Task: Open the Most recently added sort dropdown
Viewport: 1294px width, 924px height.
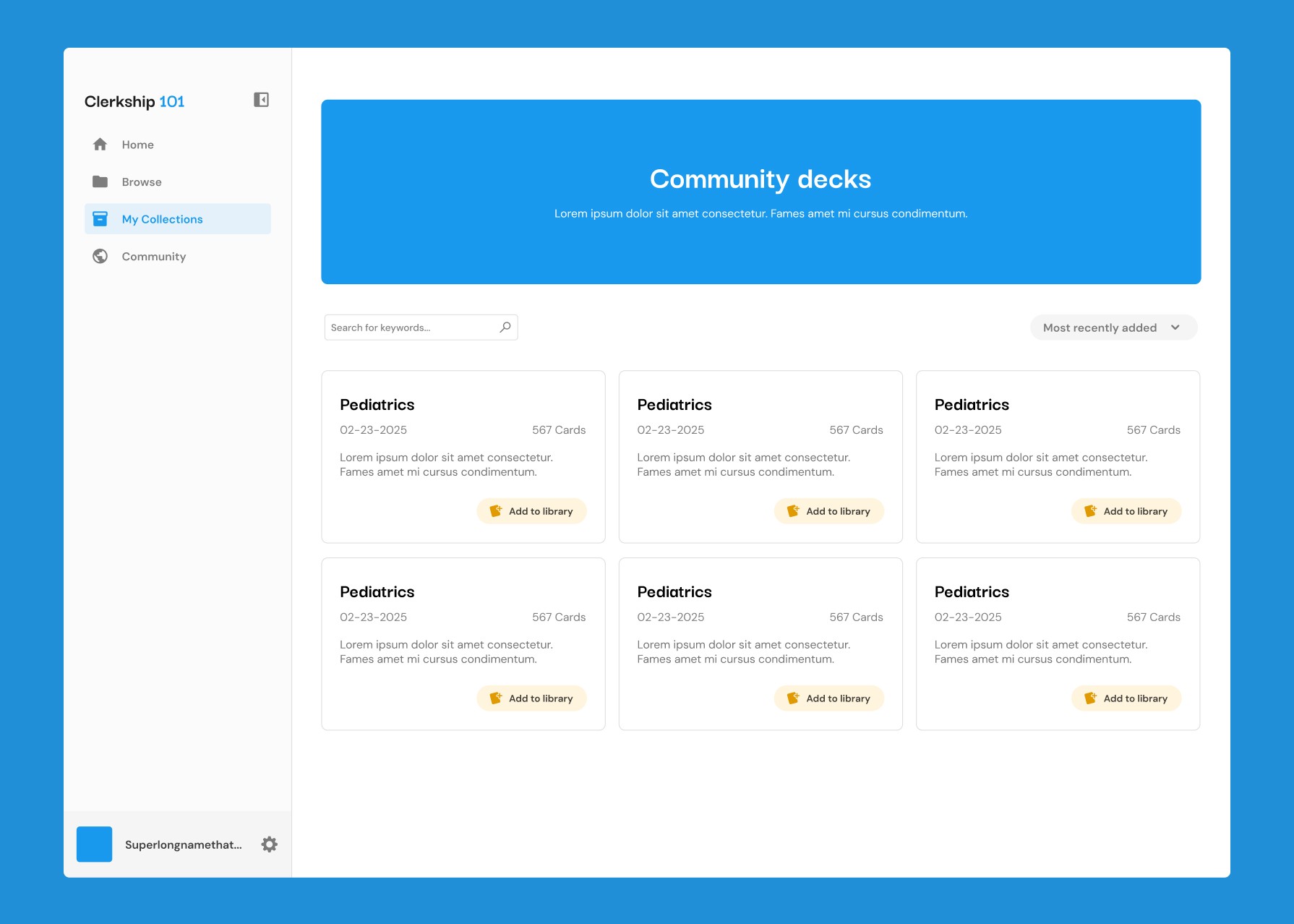Action: 1113,328
